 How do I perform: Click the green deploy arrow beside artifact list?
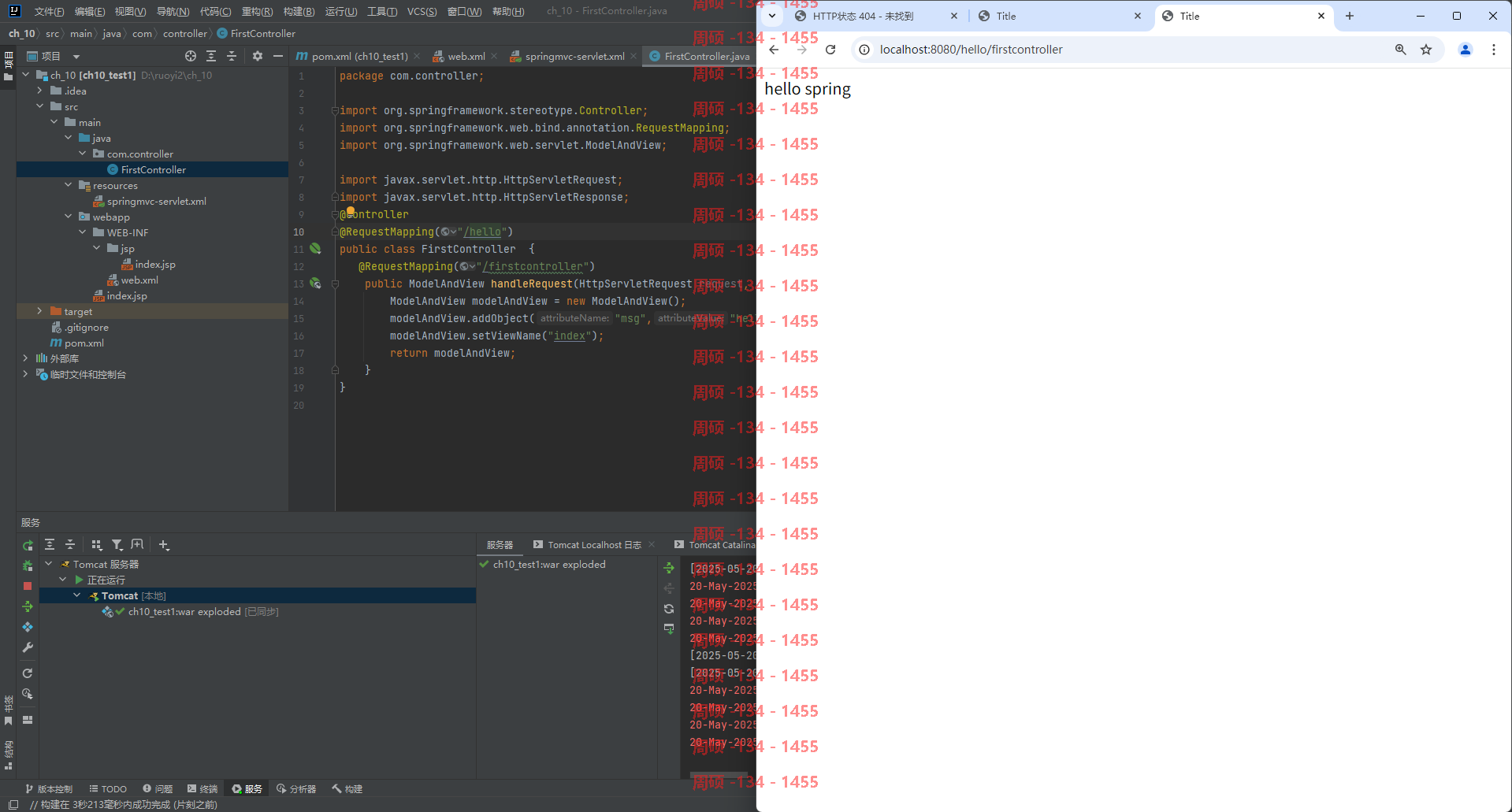click(x=669, y=568)
